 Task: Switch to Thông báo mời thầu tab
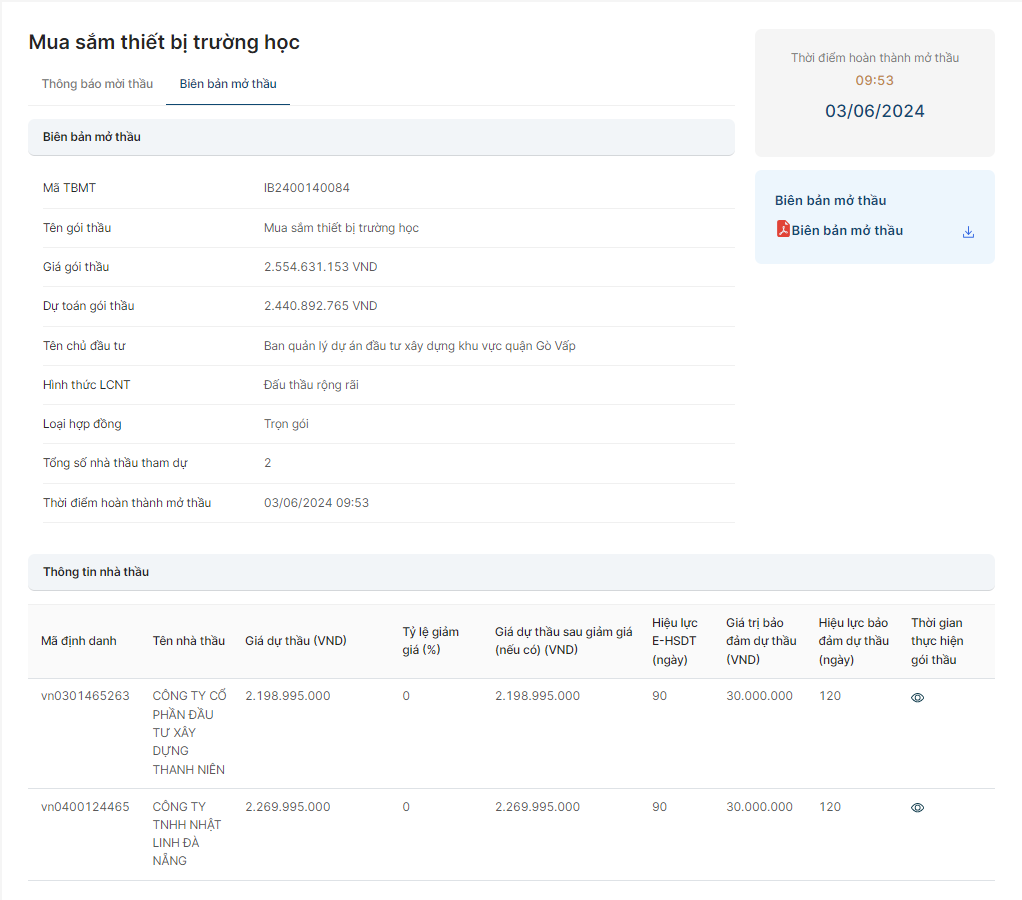tap(97, 84)
